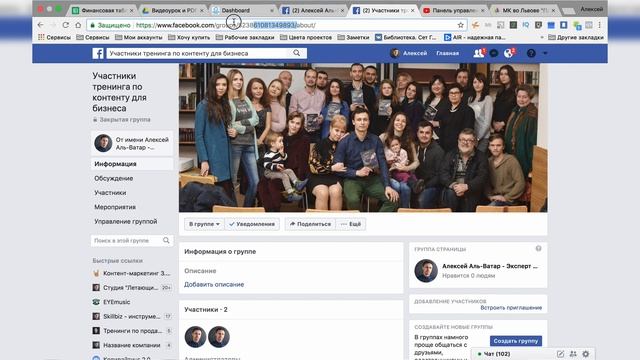Click Добавить описание link
This screenshot has width=640, height=360.
[214, 284]
